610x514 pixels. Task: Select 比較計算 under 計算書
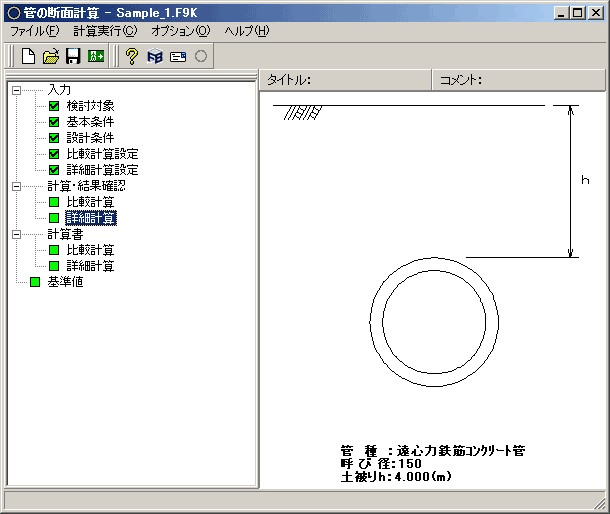[90, 250]
